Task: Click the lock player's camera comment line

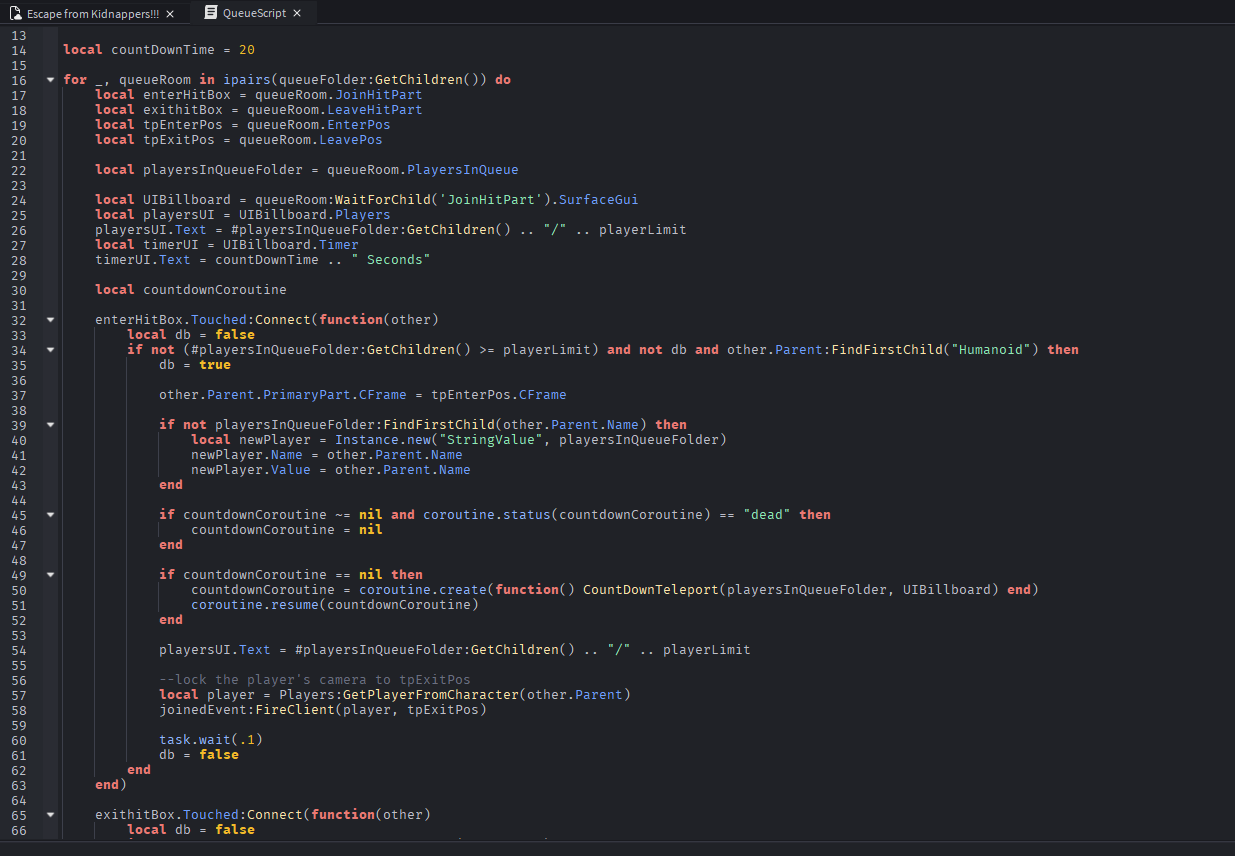Action: point(314,680)
